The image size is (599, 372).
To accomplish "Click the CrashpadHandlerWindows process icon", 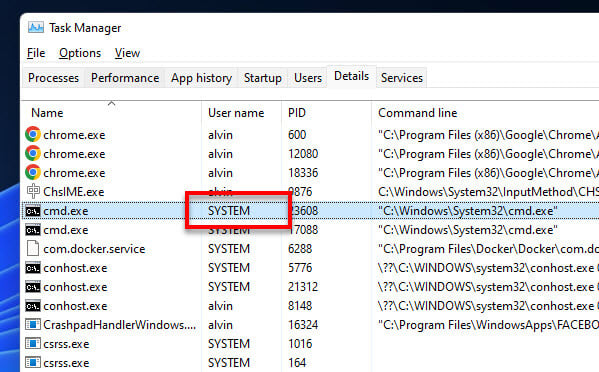I will pyautogui.click(x=33, y=325).
